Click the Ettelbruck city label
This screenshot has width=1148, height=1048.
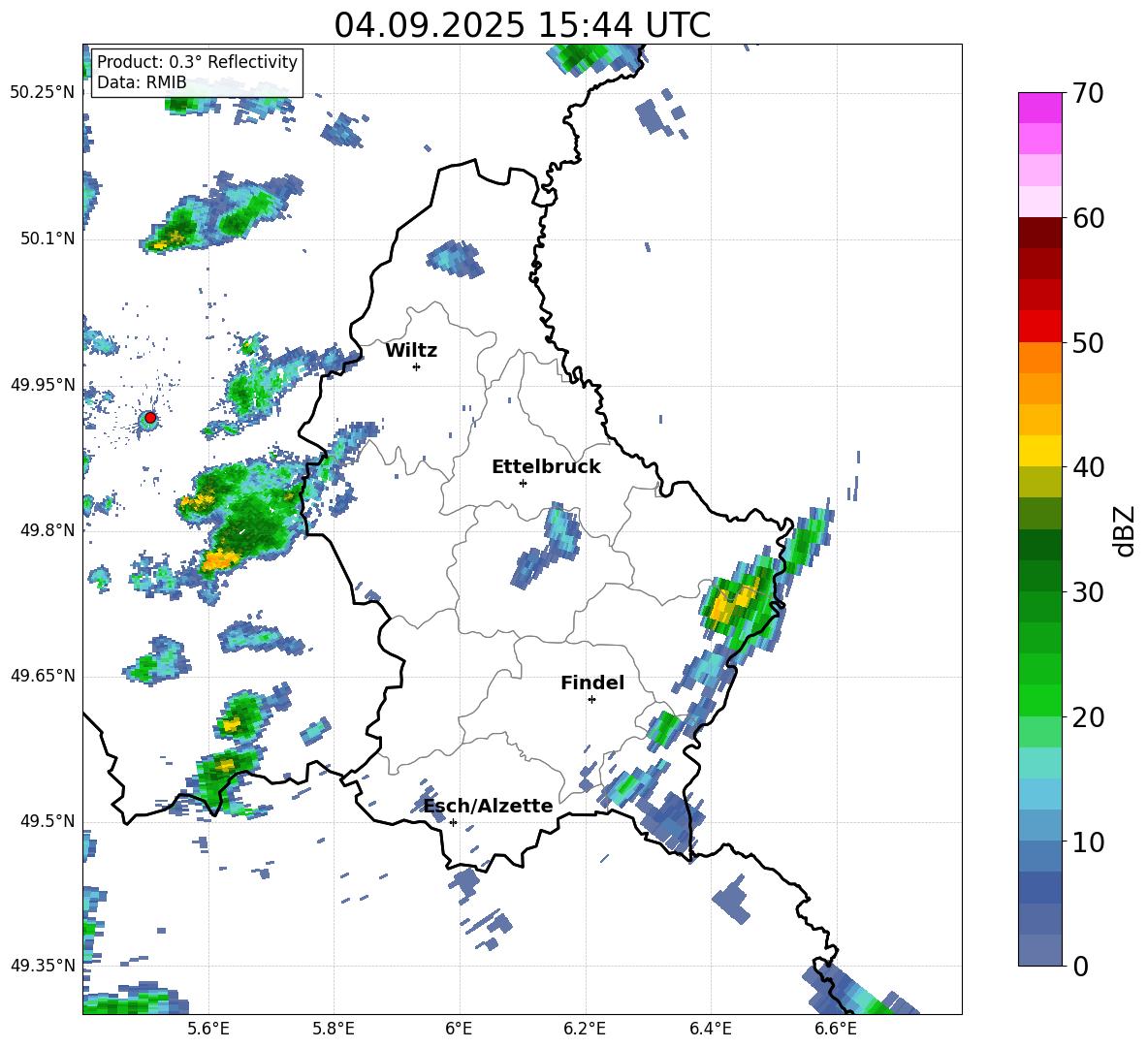546,467
